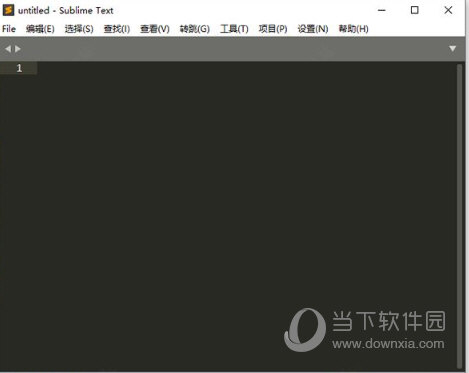Viewport: 469px width, 373px height.
Task: Open the File menu
Action: (9, 29)
